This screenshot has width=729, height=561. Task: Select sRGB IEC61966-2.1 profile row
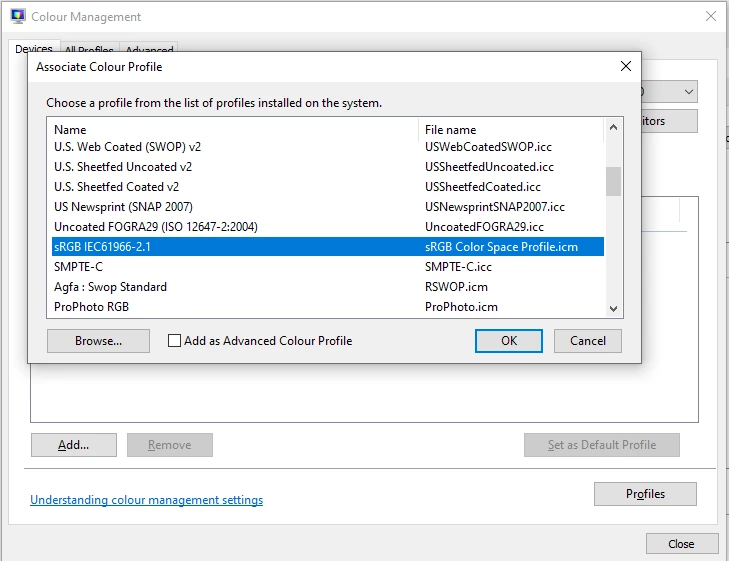pyautogui.click(x=328, y=247)
